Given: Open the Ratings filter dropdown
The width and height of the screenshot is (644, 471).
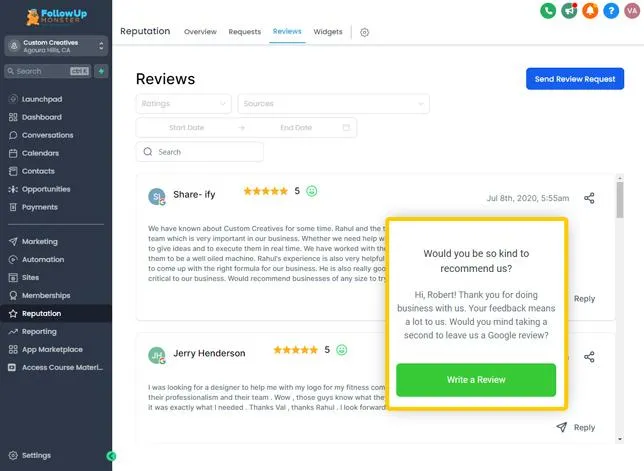Looking at the screenshot, I should click(x=184, y=103).
